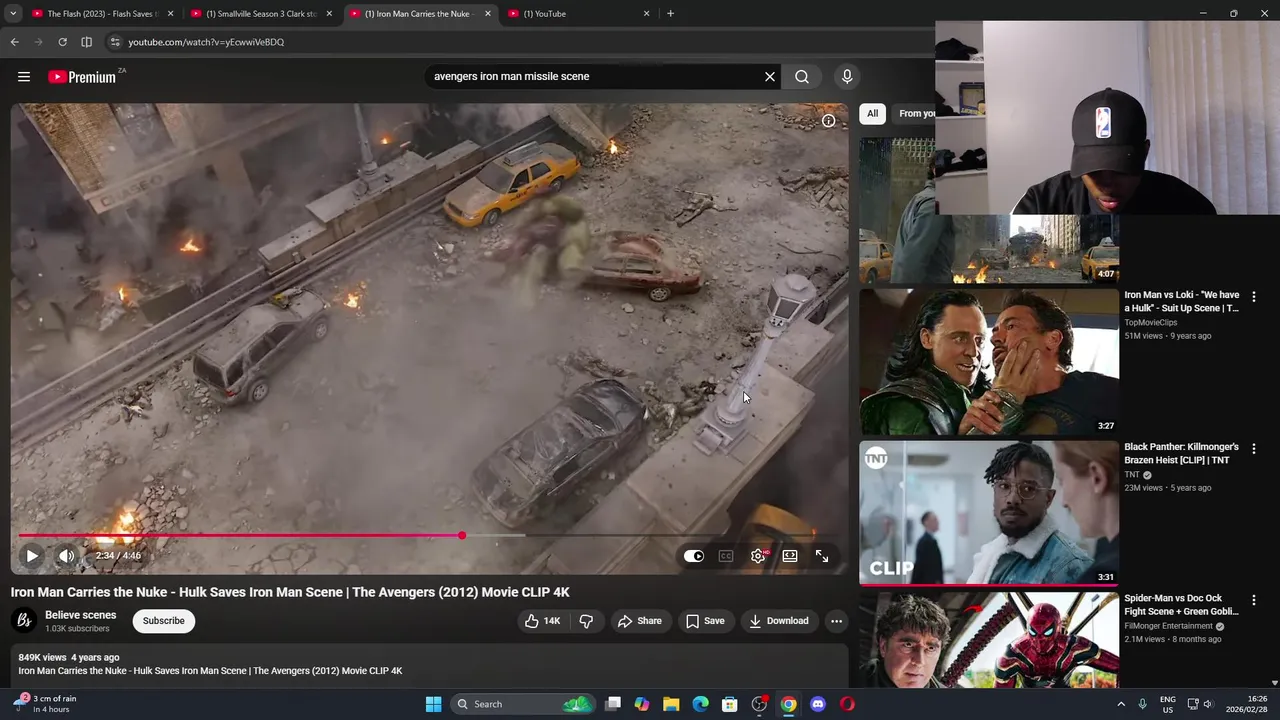Select the 'All' filter chip

click(872, 113)
